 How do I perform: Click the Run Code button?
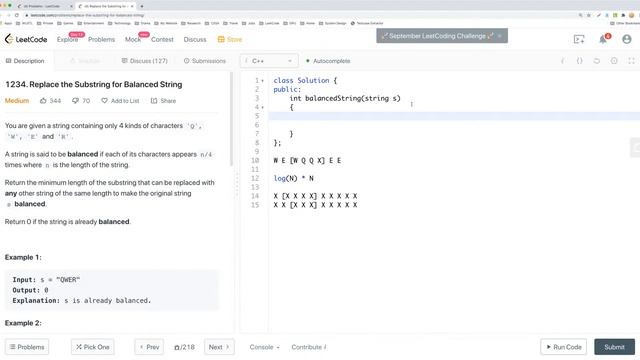(x=563, y=347)
